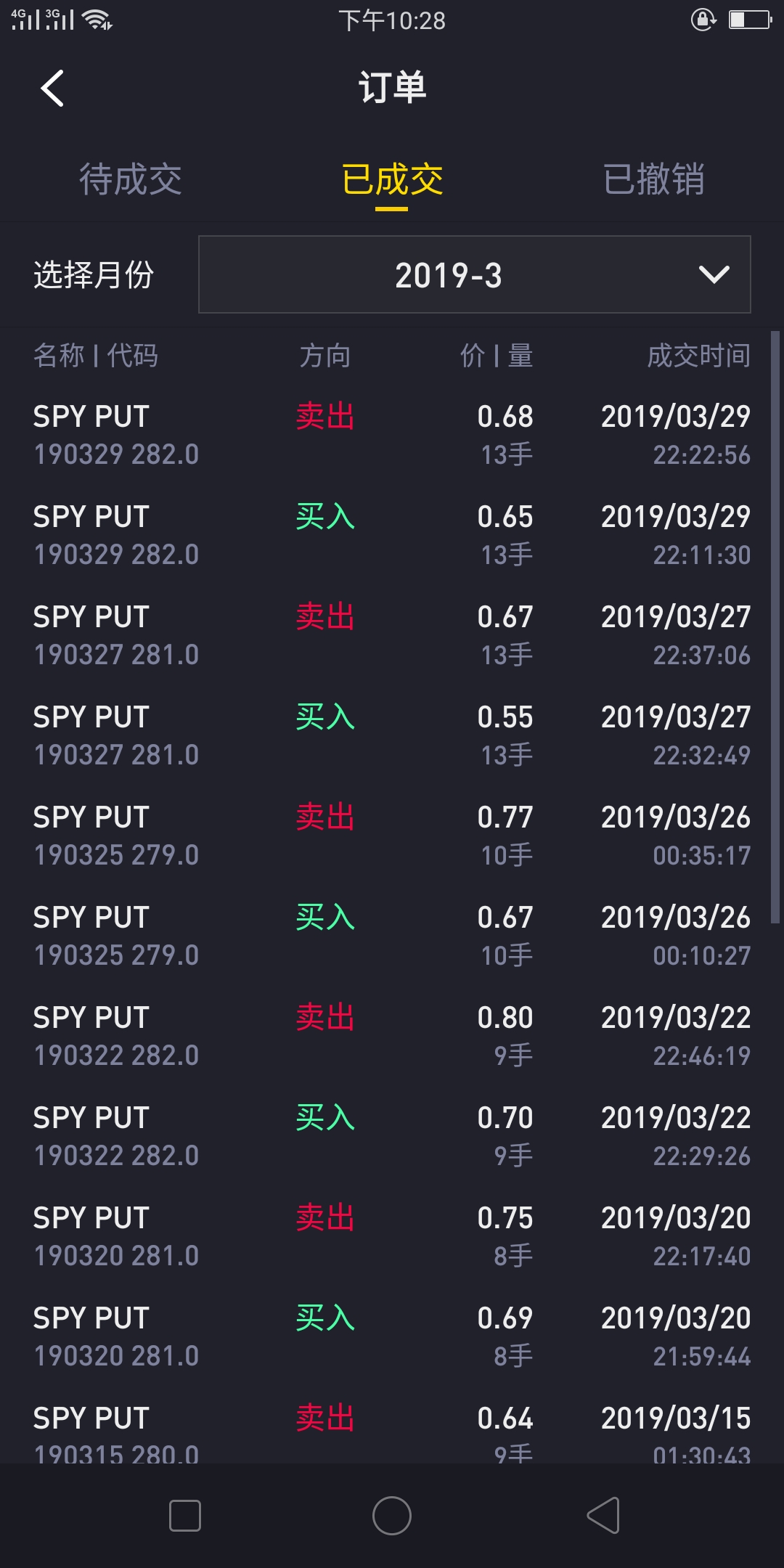
Task: Tap the Android home circle icon
Action: (x=392, y=1516)
